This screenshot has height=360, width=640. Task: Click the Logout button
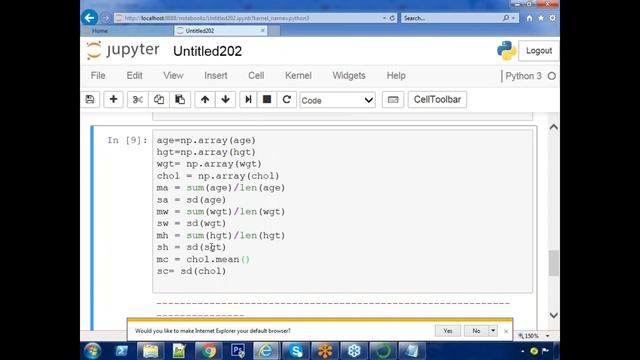(539, 51)
